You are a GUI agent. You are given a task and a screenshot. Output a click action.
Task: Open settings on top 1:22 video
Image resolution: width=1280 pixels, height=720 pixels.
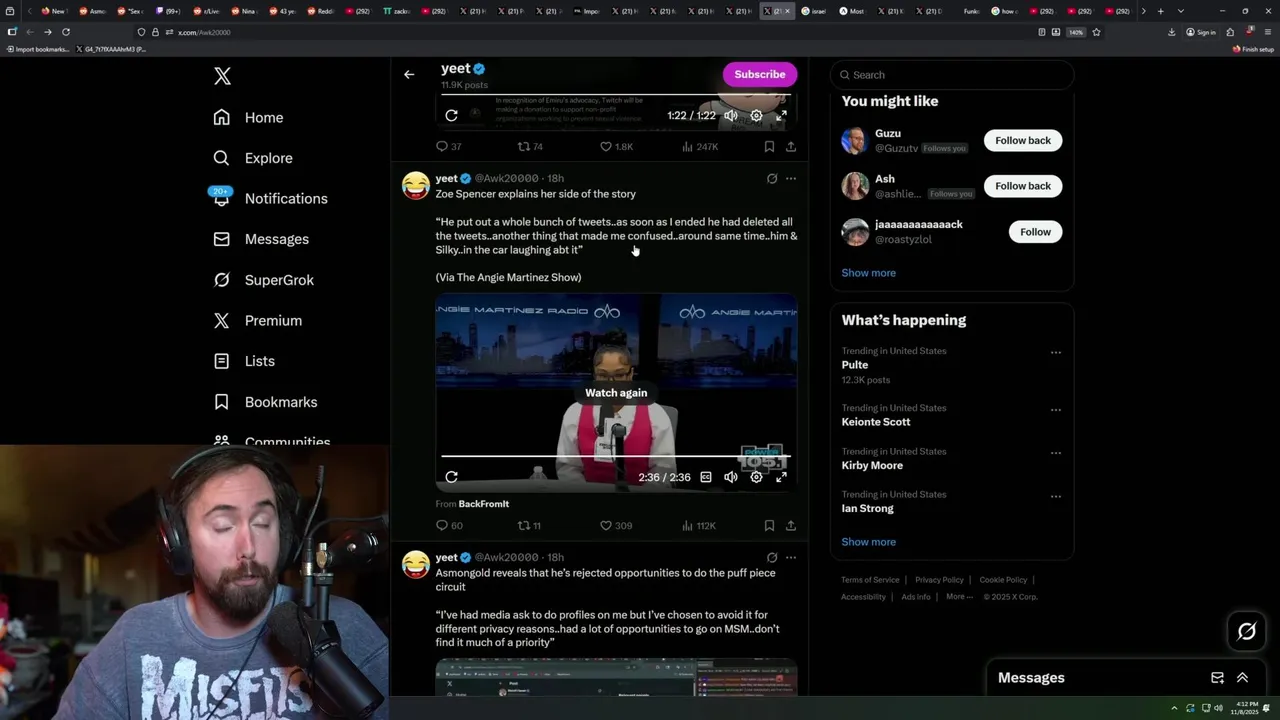coord(756,116)
